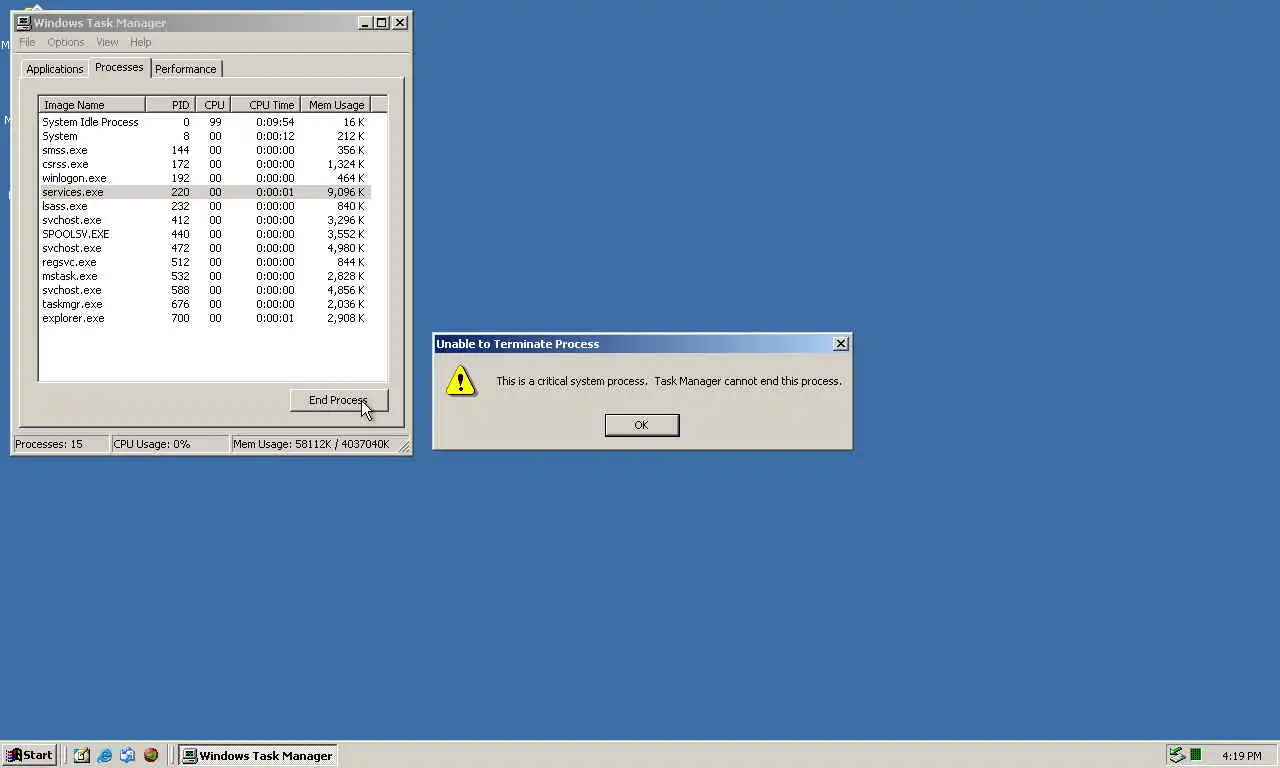Select svchost.exe with PID 588
1280x768 pixels.
click(x=205, y=290)
